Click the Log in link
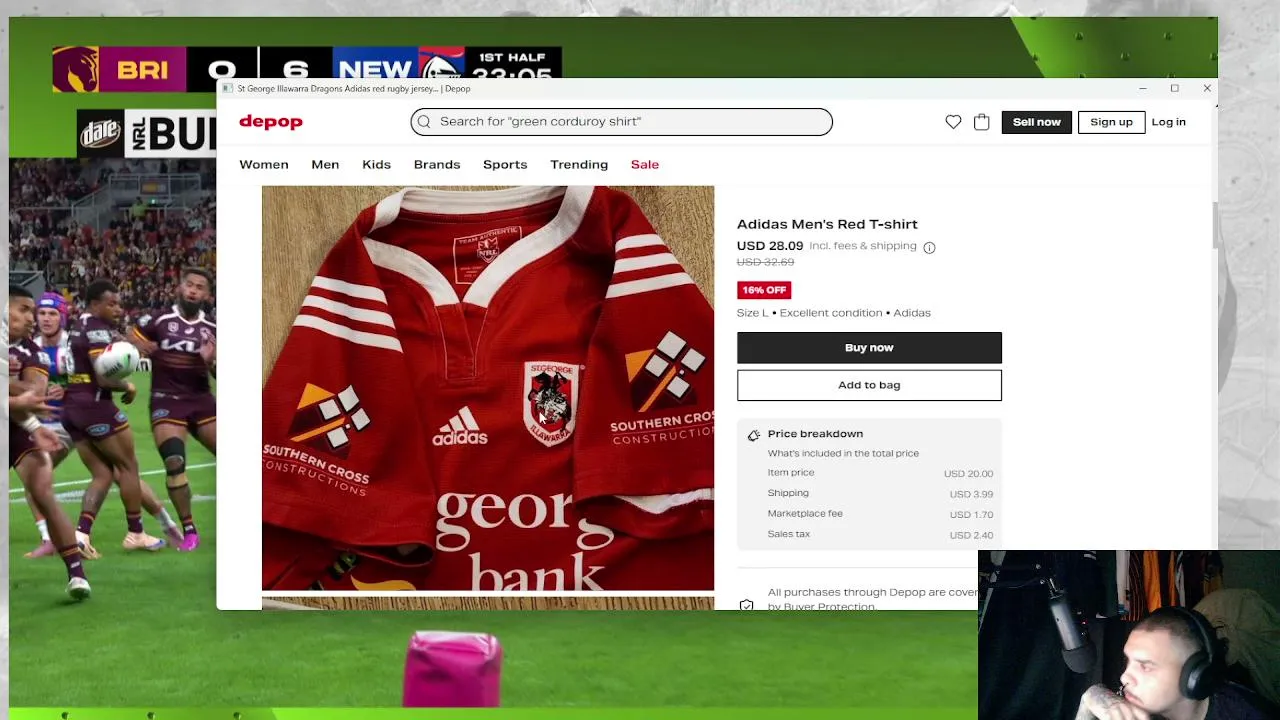The width and height of the screenshot is (1280, 720). 1169,122
